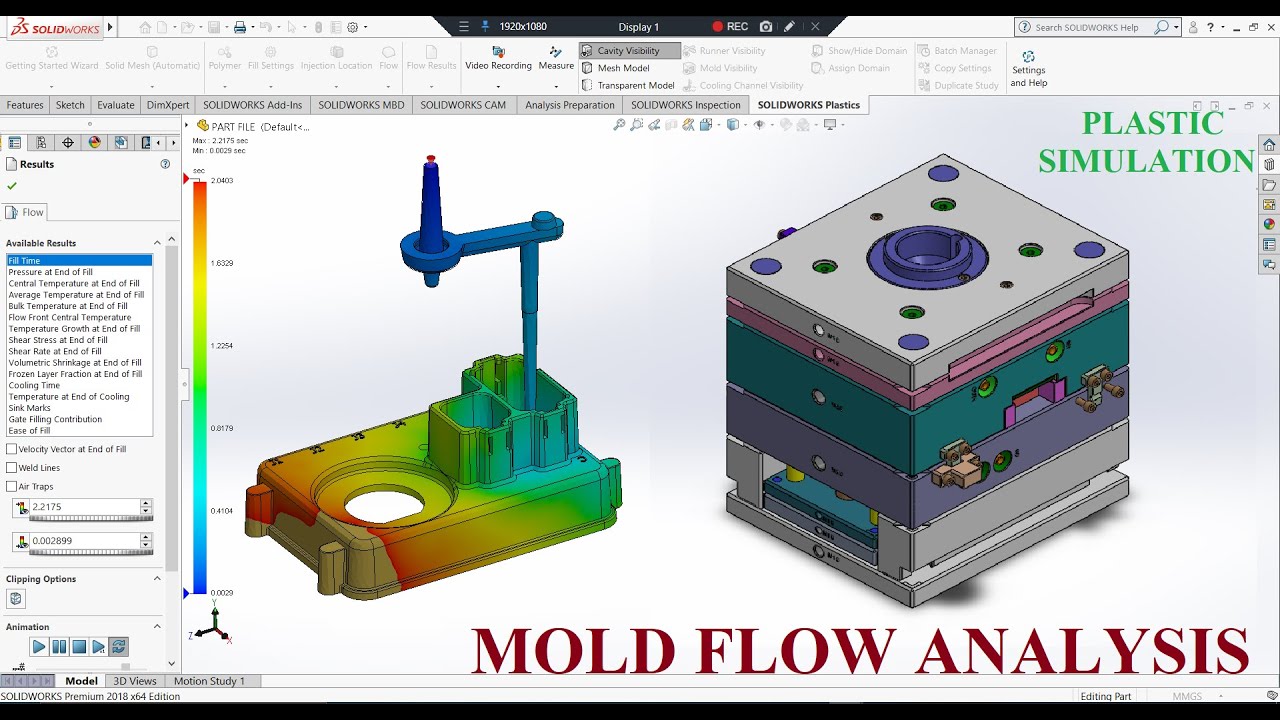
Task: Switch to the Features tab
Action: click(25, 105)
